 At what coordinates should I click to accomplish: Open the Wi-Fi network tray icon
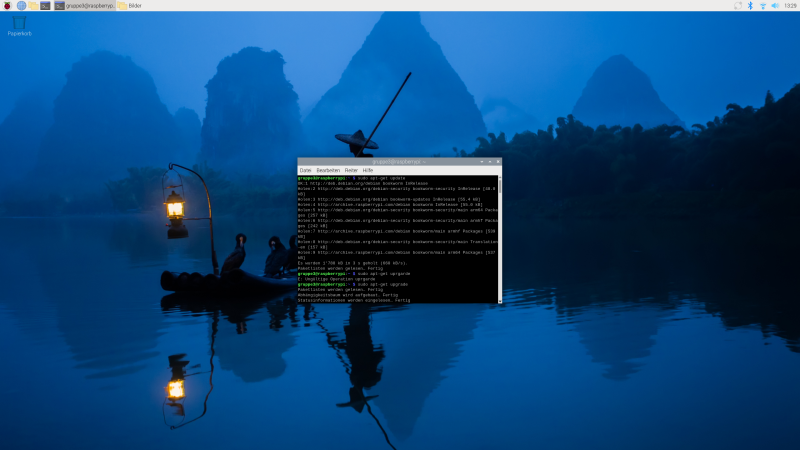[x=762, y=6]
